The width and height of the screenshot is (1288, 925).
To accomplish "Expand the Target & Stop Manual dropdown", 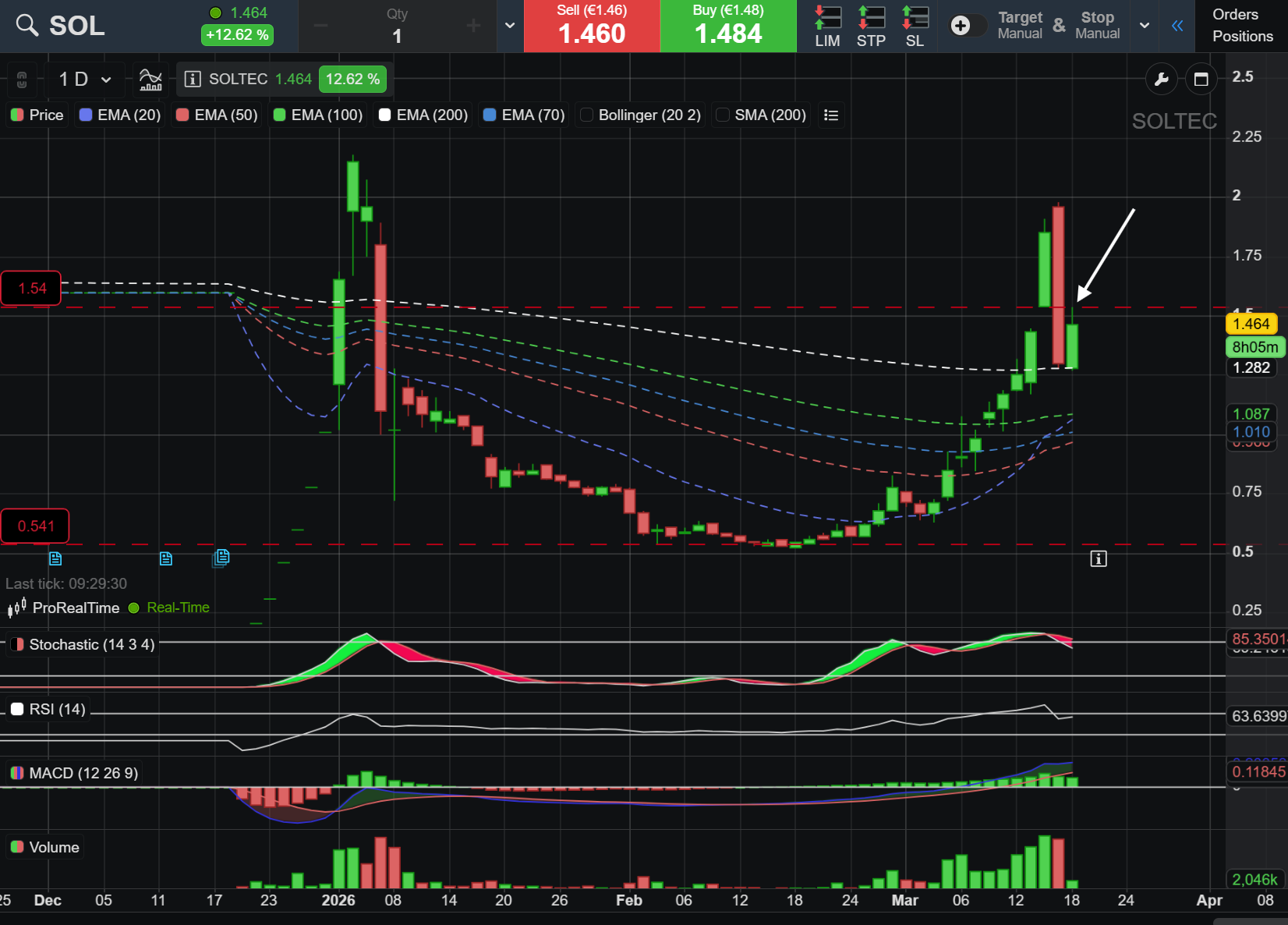I will coord(1144,26).
